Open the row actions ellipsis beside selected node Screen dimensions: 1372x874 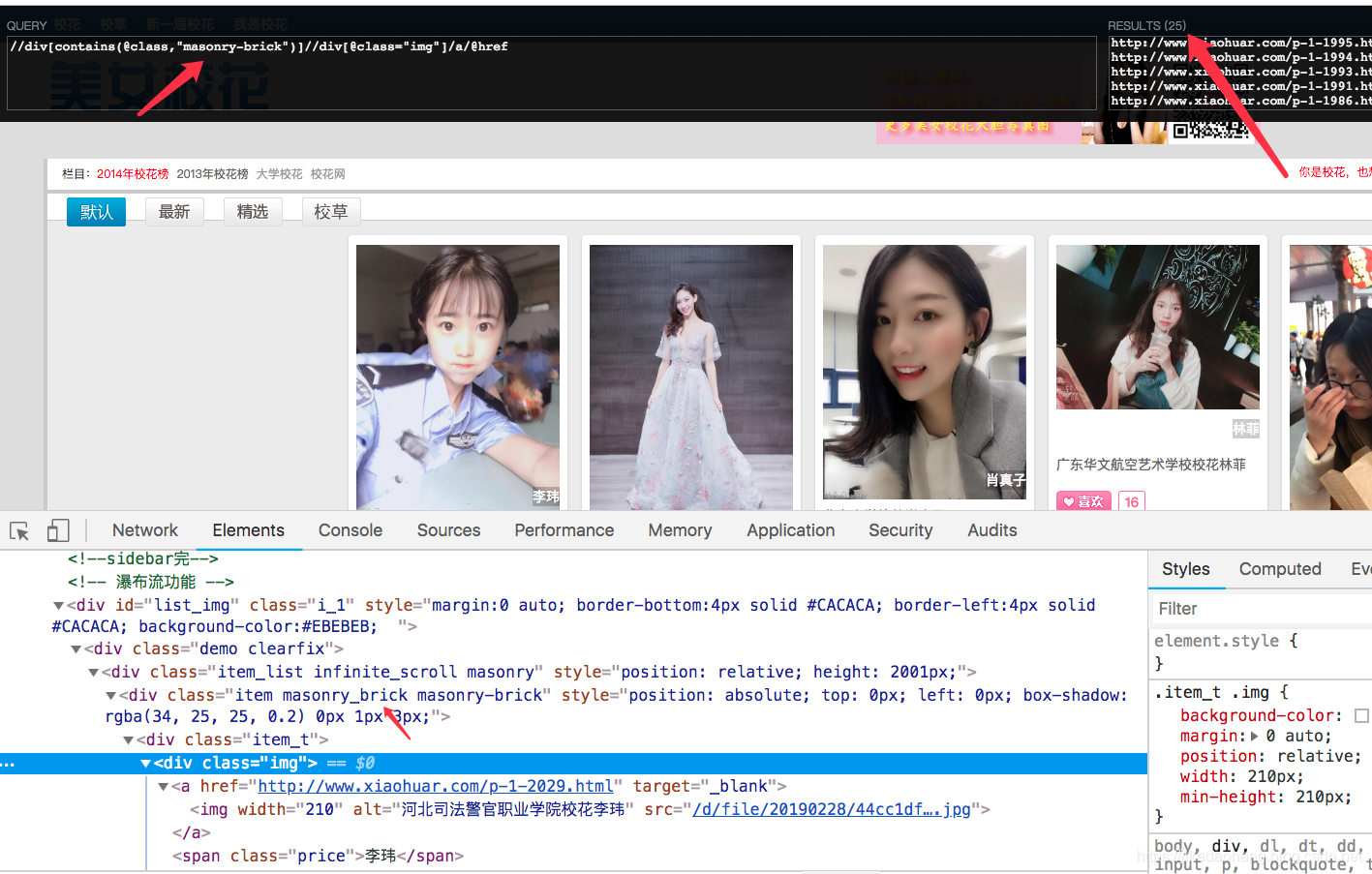(7, 764)
